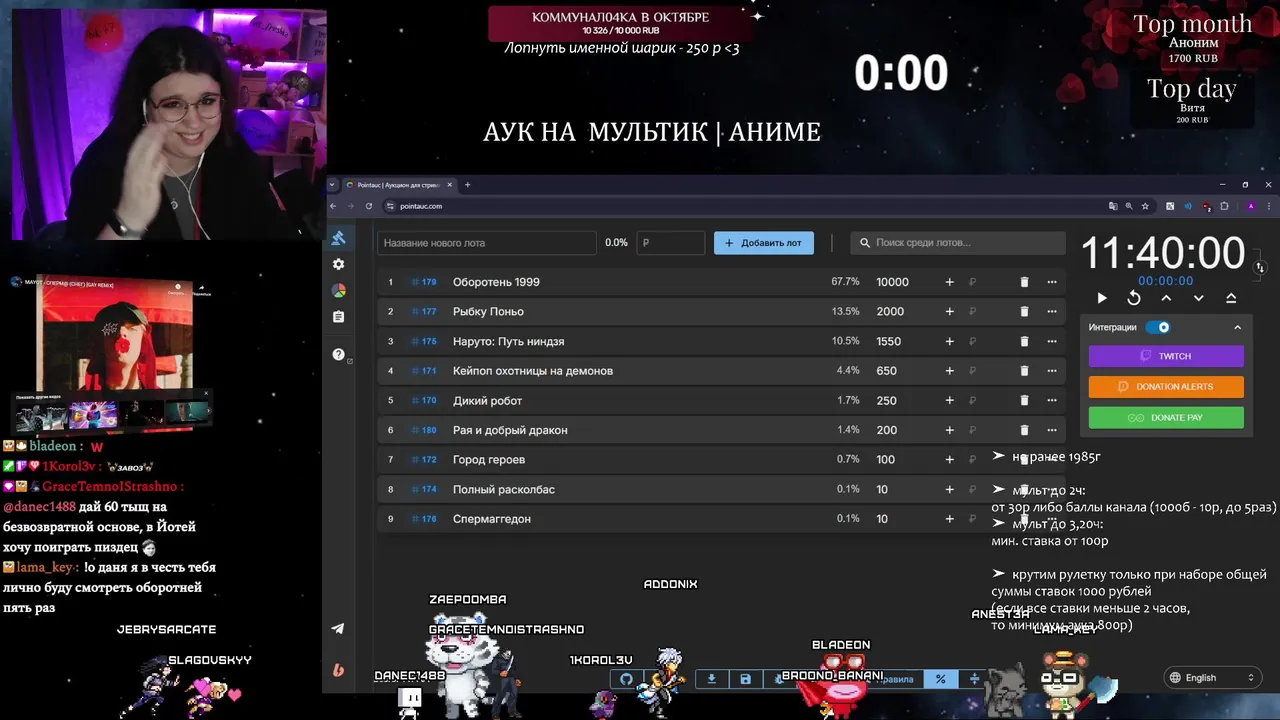1280x720 pixels.
Task: Click the amount 10000 of Оборотень 1999
Action: click(893, 282)
